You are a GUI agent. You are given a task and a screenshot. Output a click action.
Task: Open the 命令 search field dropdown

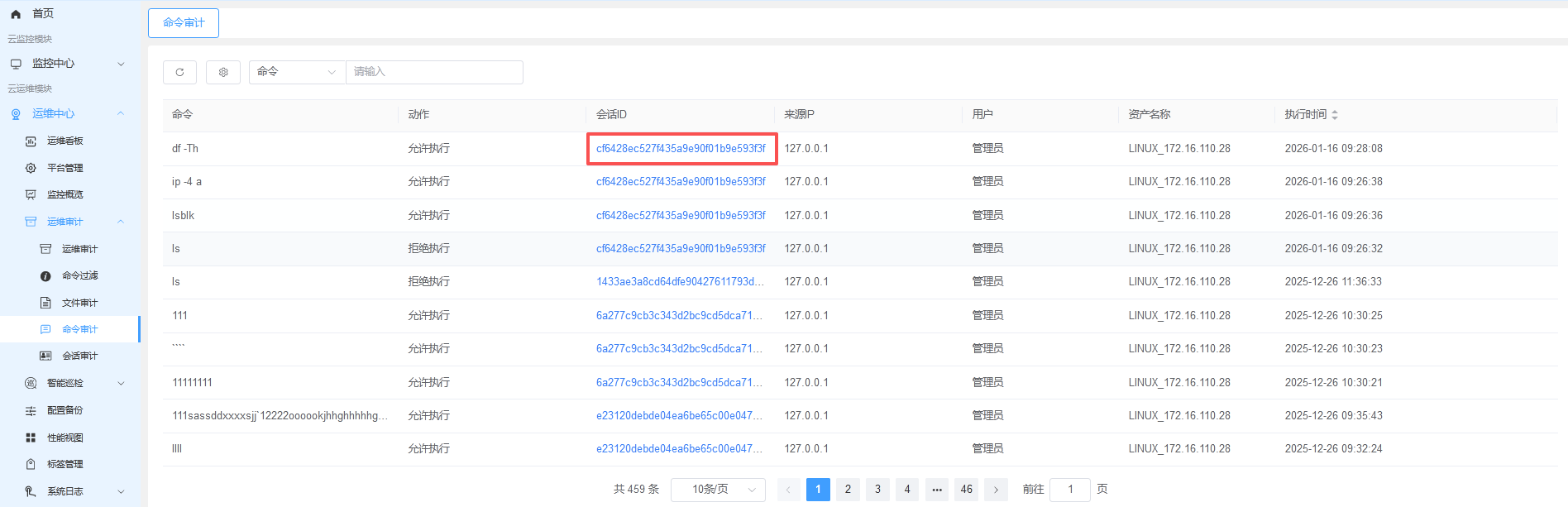[x=297, y=72]
